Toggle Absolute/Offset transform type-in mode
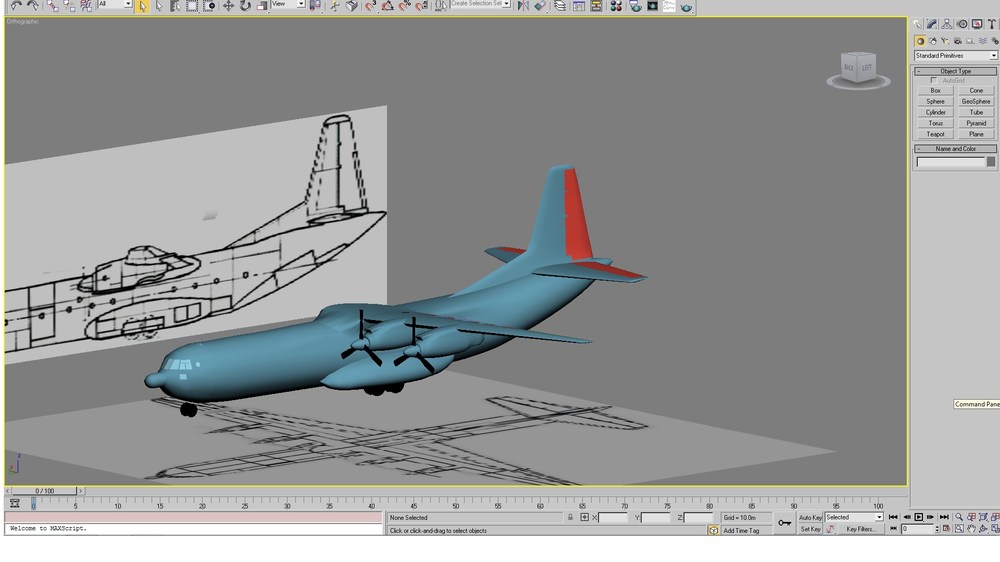1000x562 pixels. coord(584,517)
